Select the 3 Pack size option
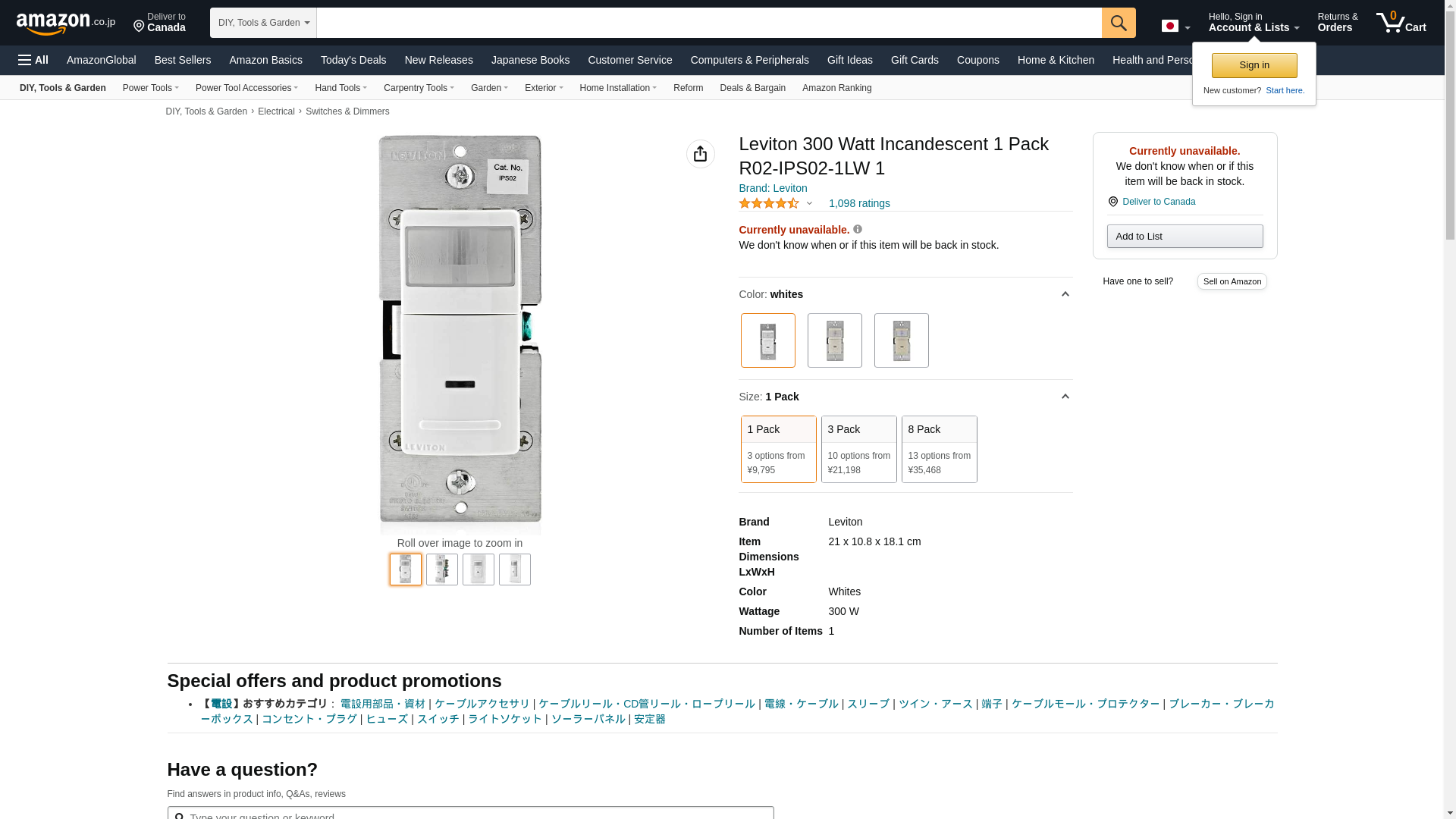The image size is (1456, 819). [858, 449]
